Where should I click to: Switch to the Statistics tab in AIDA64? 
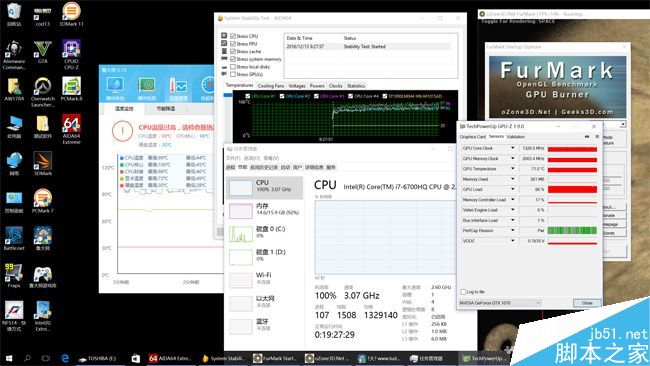click(356, 86)
